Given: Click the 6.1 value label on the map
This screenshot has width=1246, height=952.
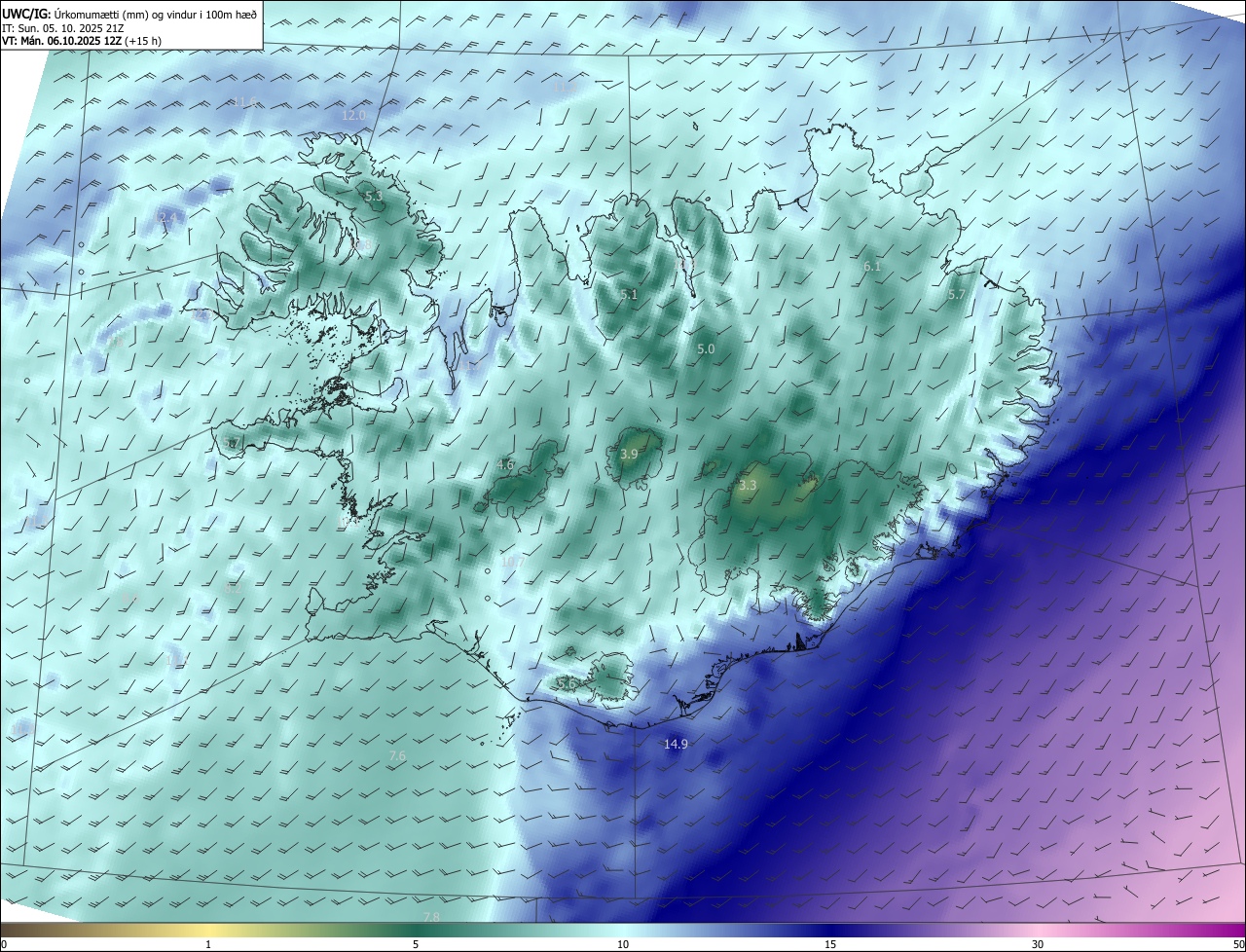Looking at the screenshot, I should point(872,266).
